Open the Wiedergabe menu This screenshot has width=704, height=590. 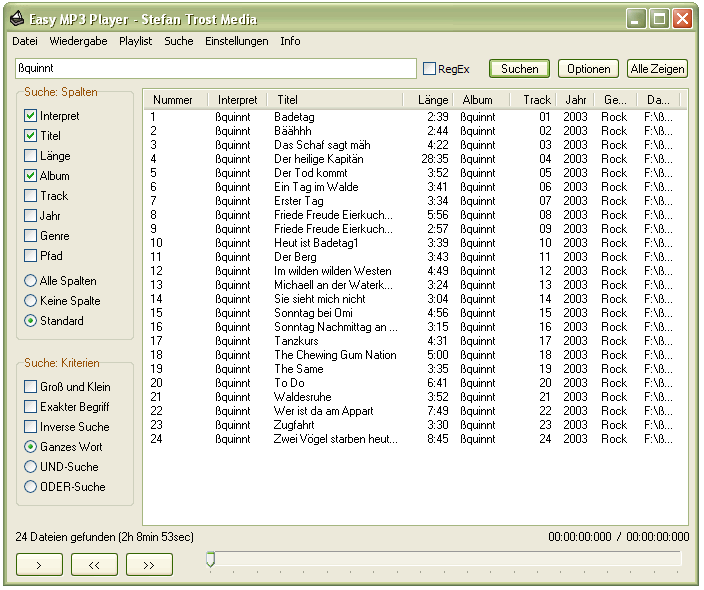(78, 41)
